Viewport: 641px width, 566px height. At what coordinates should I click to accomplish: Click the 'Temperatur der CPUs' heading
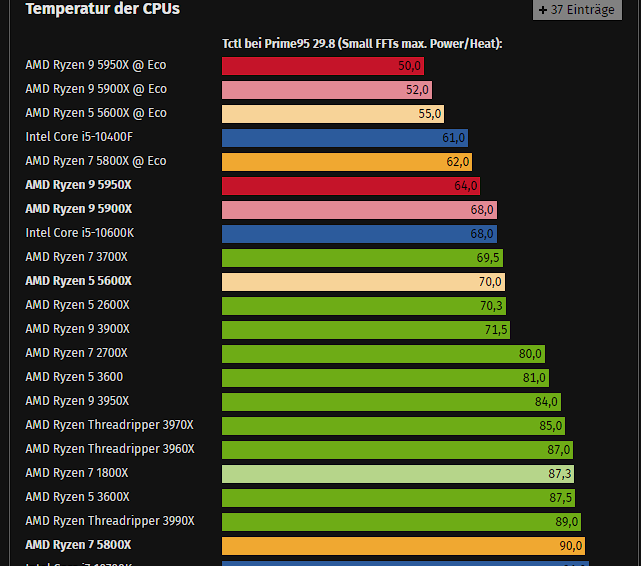click(x=103, y=9)
